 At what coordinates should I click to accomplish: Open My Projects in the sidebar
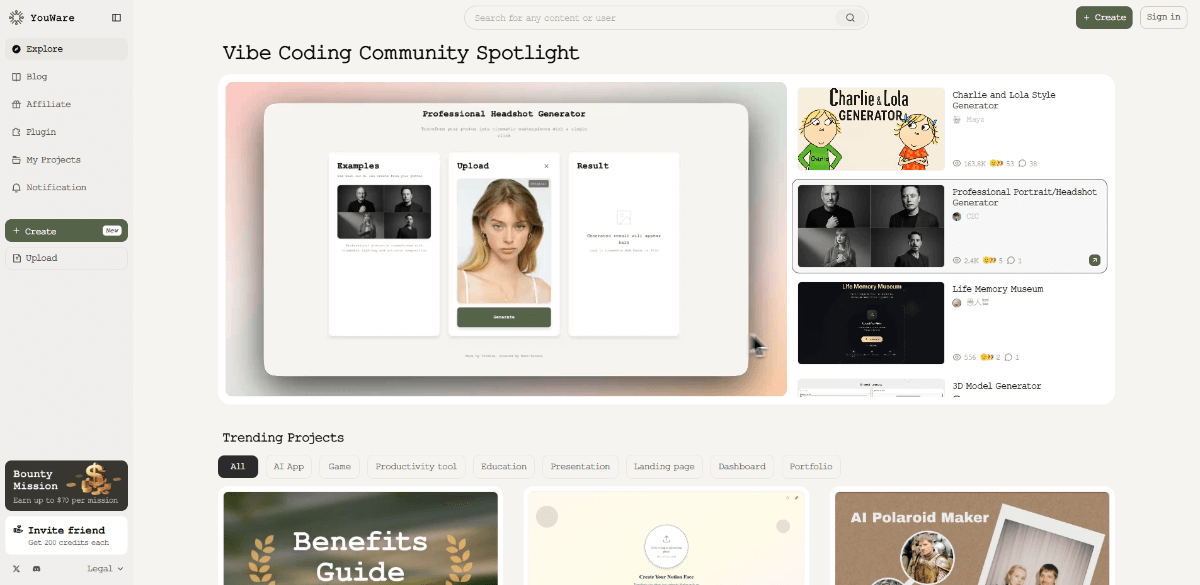(66, 160)
